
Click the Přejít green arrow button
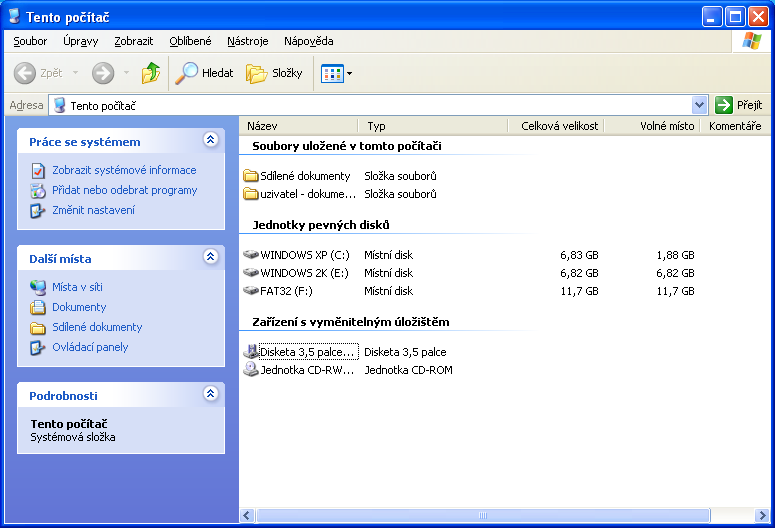click(x=724, y=105)
